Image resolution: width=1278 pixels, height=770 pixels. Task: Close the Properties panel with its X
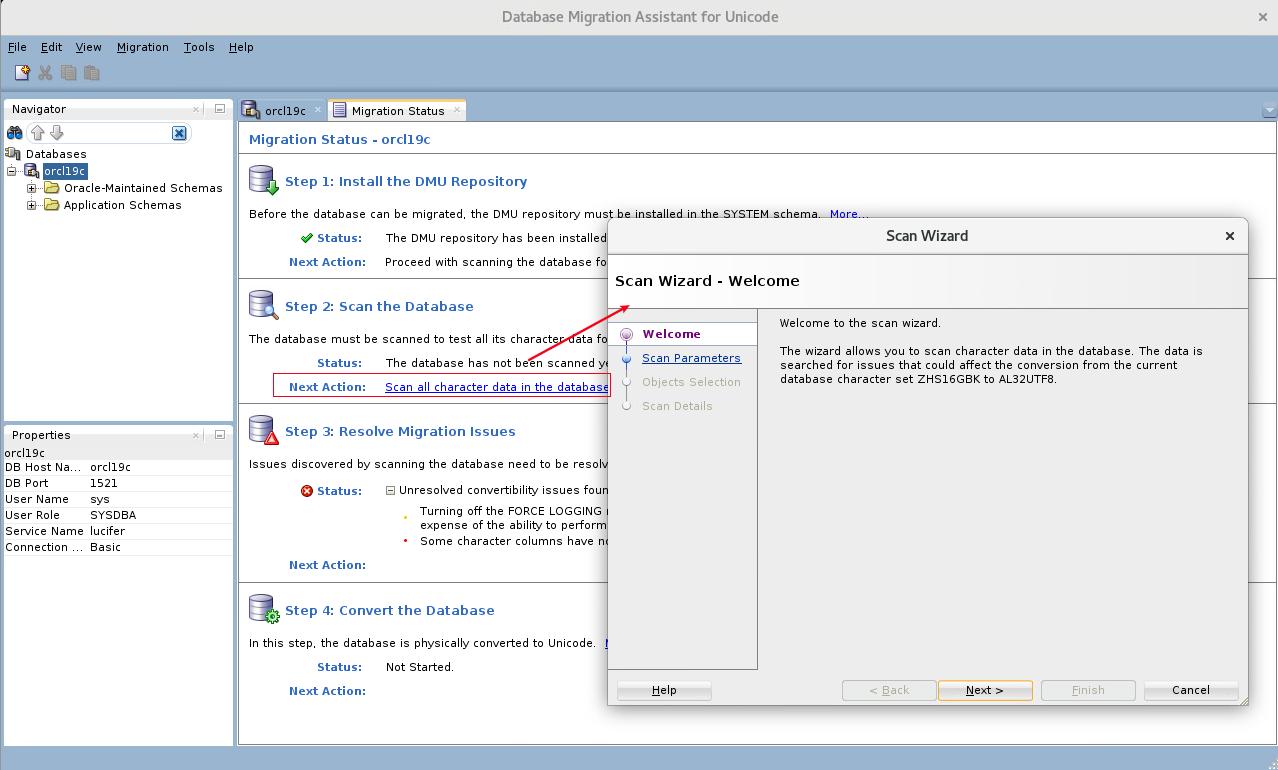coord(196,435)
